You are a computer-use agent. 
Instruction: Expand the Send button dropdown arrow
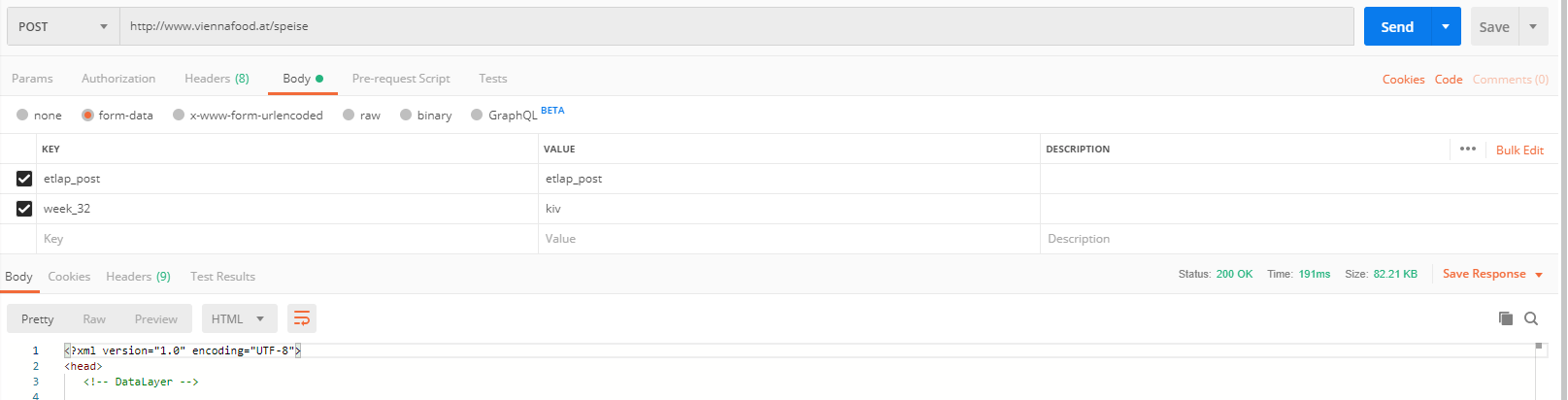coord(1446,26)
